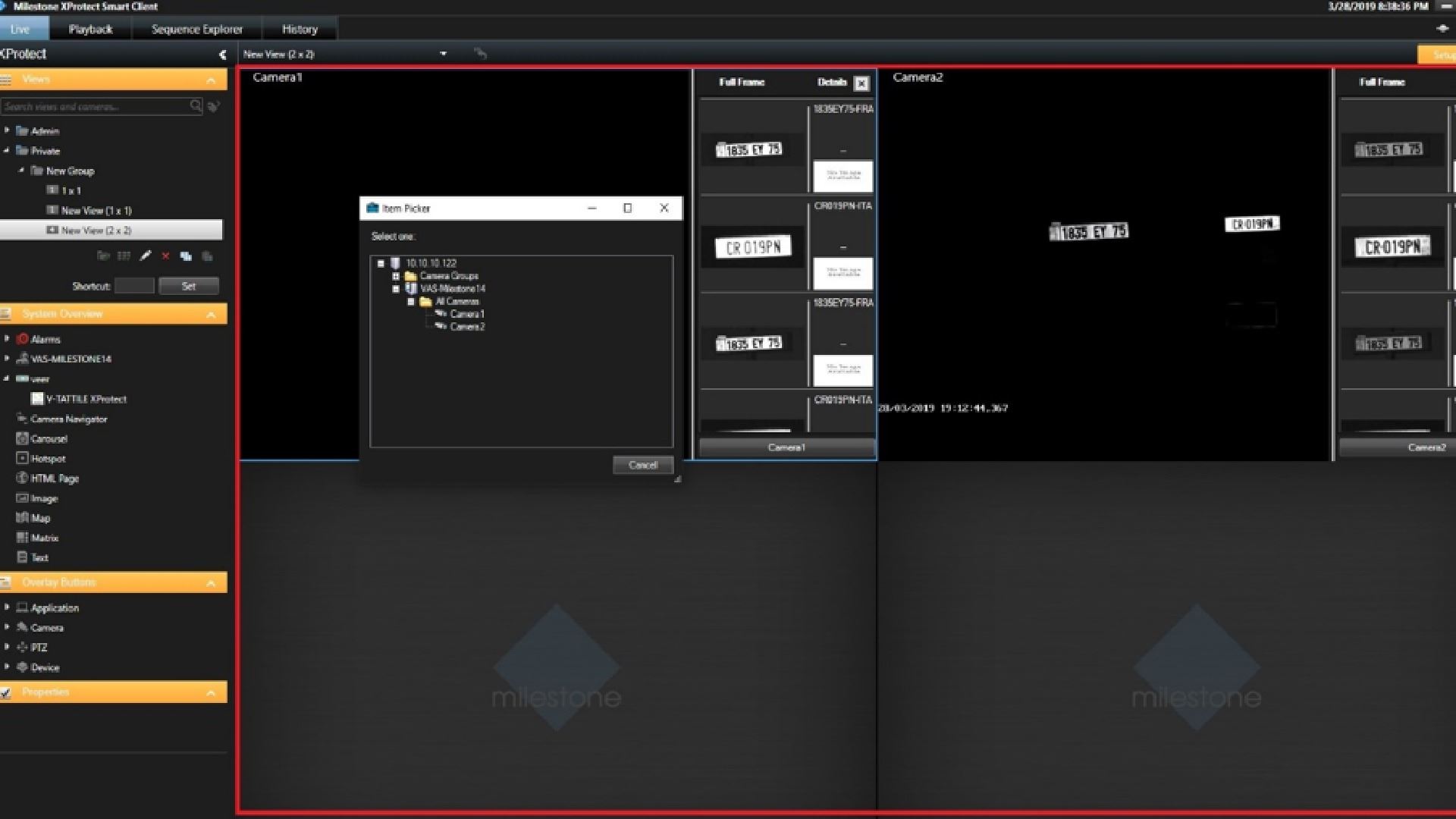Click the Set shortcut button

[x=189, y=286]
